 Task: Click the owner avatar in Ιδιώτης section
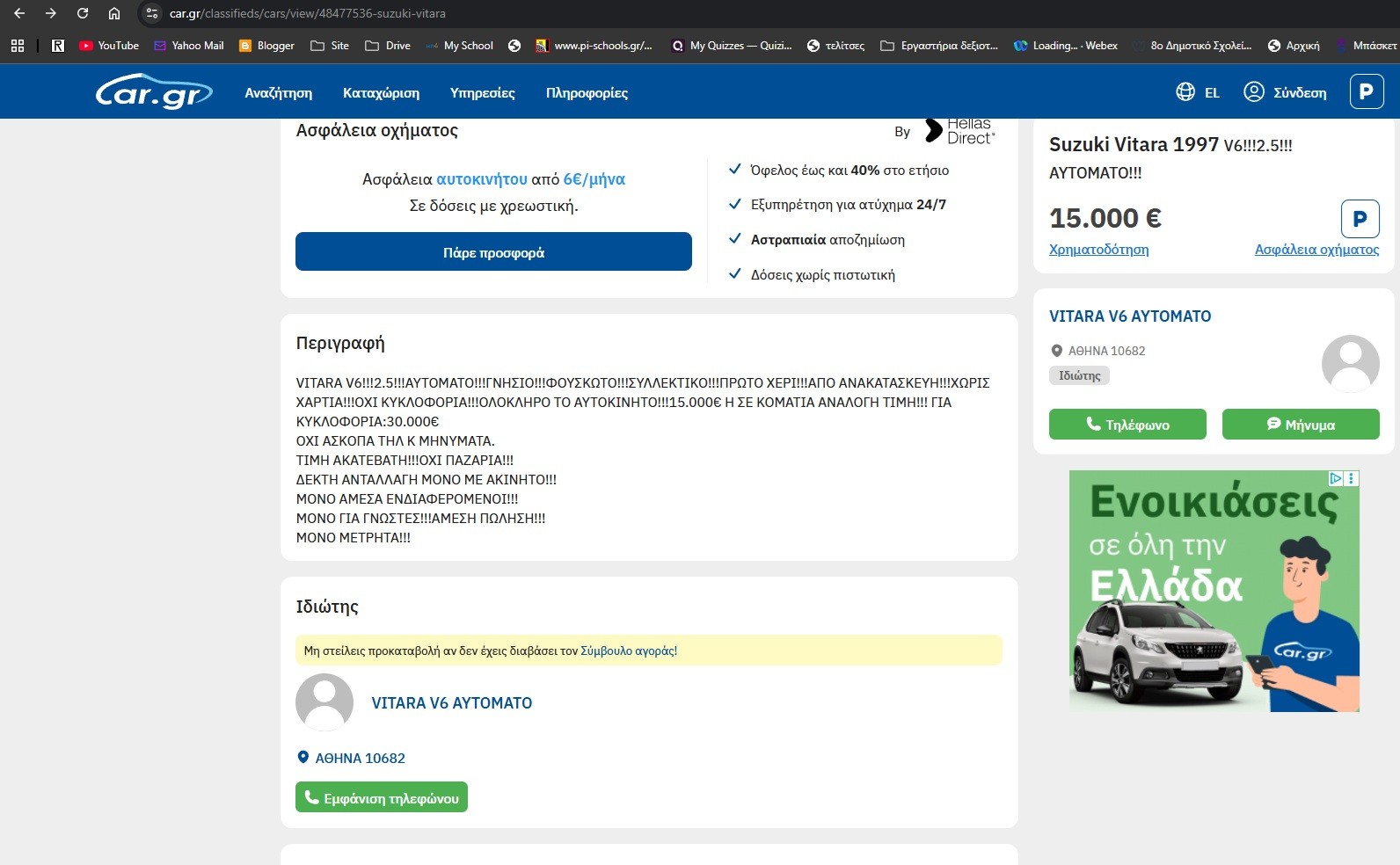(324, 702)
